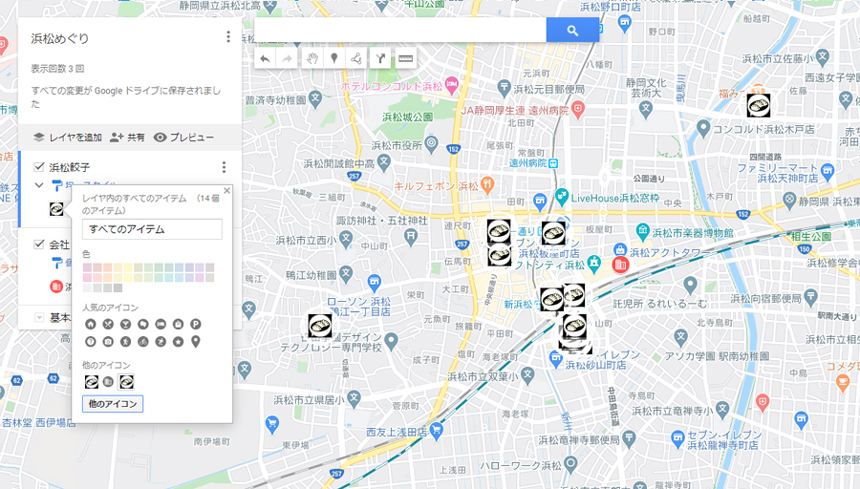Click the キルフェボン浜松 orange restaurant pin

click(487, 185)
